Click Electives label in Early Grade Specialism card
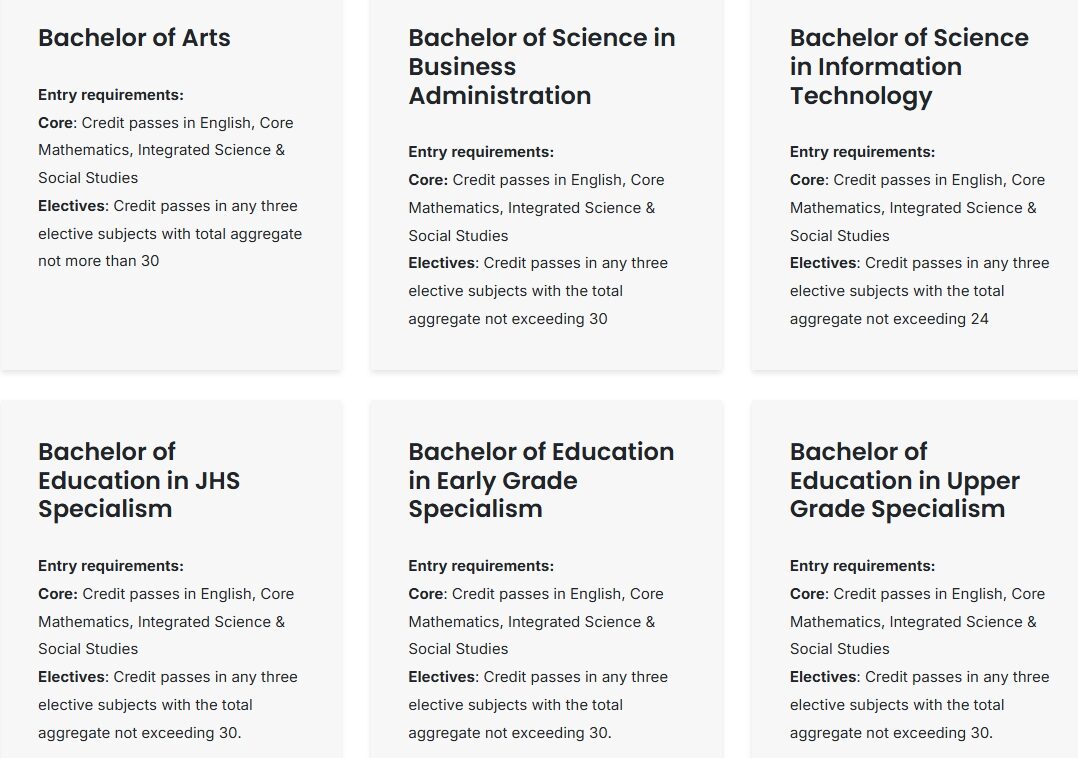1078x758 pixels. point(441,677)
